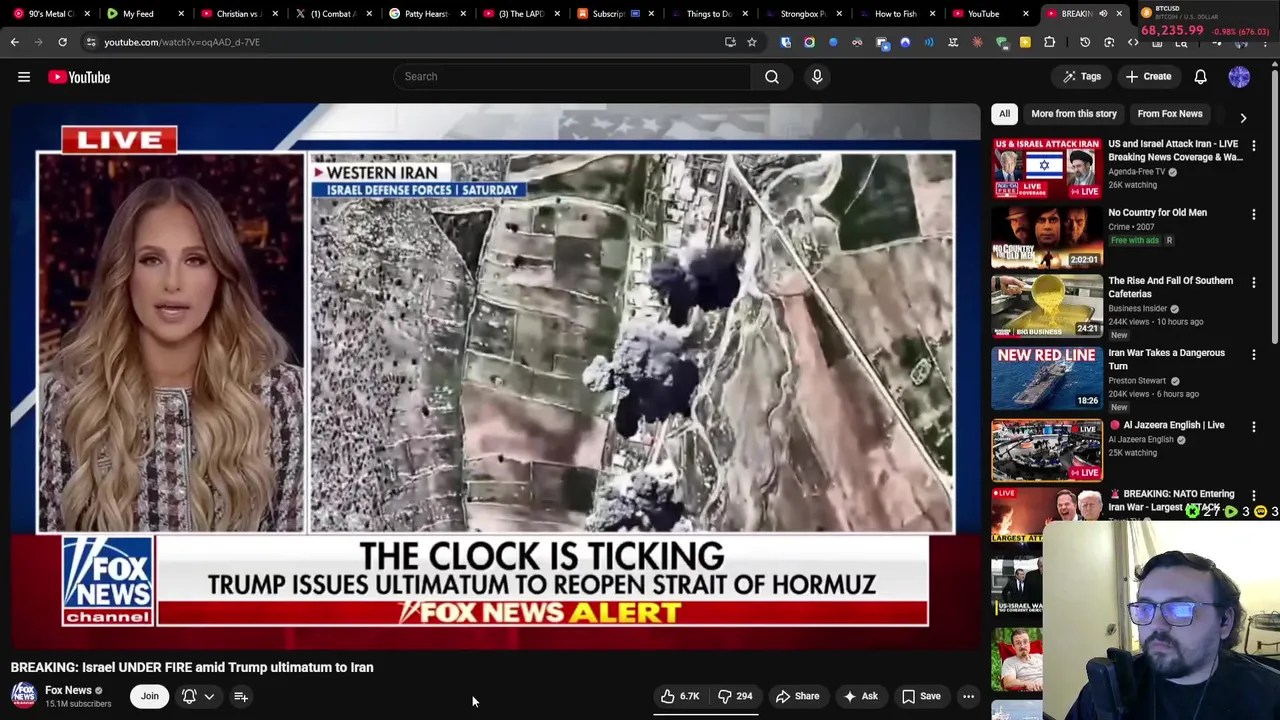This screenshot has height=720, width=1280.
Task: Click the Tags extension button
Action: click(x=1082, y=77)
